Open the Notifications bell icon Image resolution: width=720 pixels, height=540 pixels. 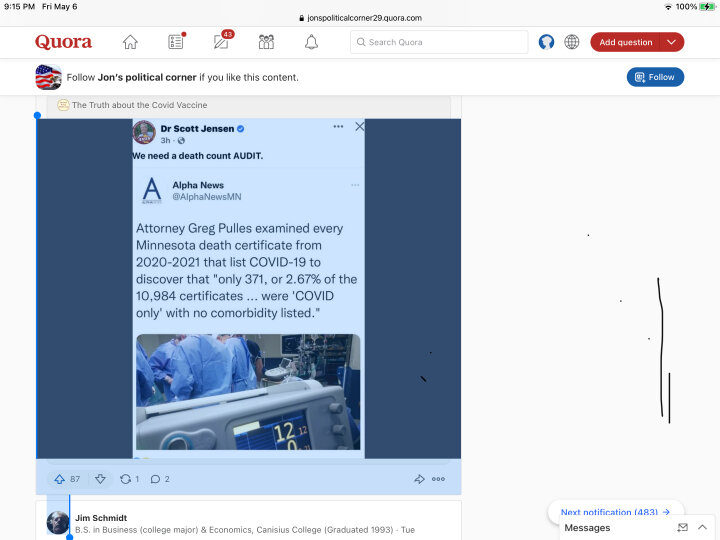click(311, 42)
